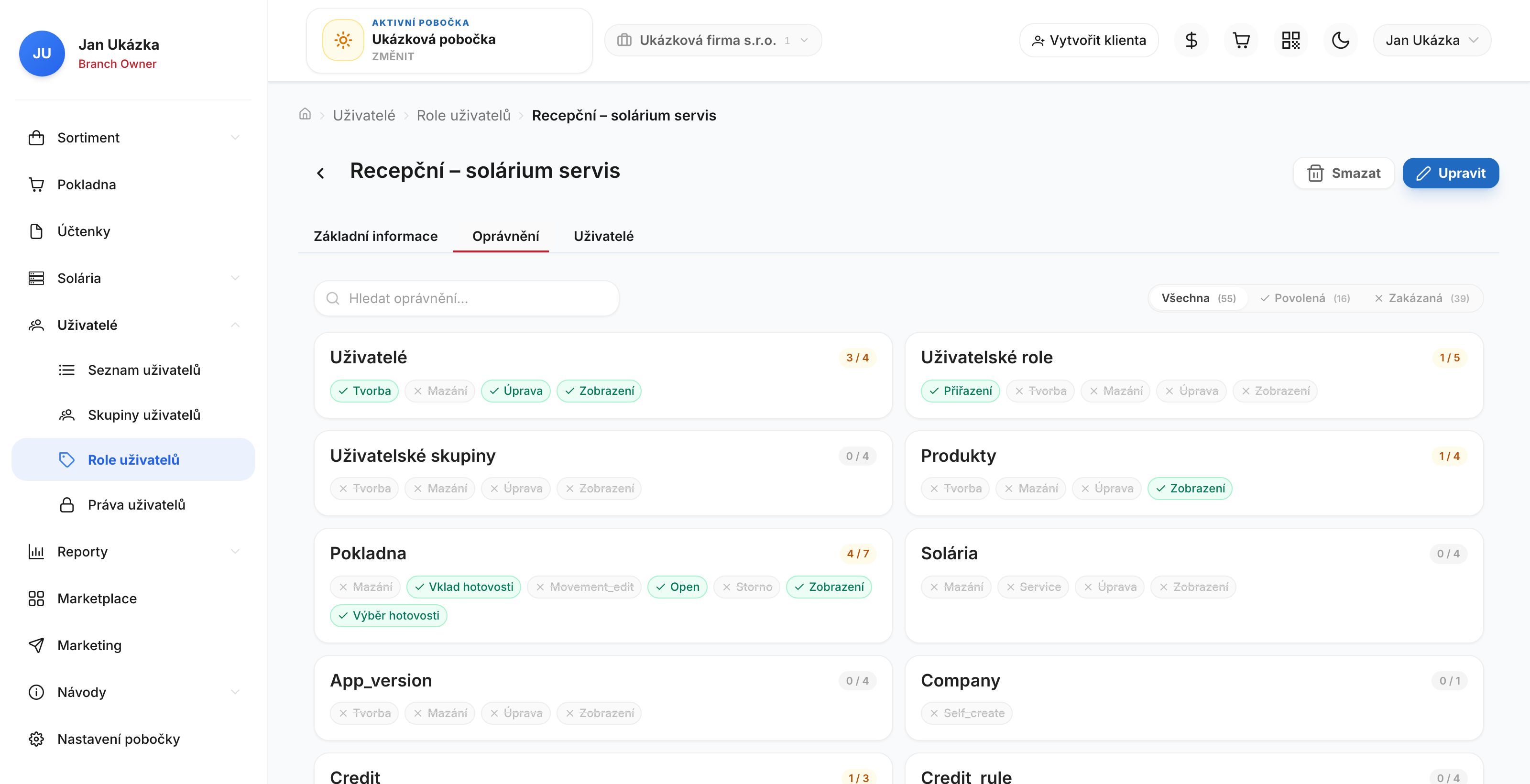Switch to the Uživatelé tab
Viewport: 1530px width, 784px height.
[x=603, y=236]
